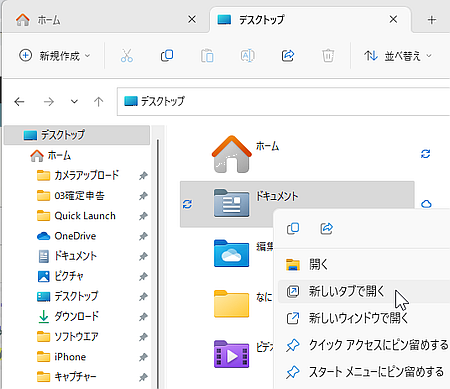Go up one folder level arrow
Image resolution: width=450 pixels, height=389 pixels.
(x=98, y=102)
